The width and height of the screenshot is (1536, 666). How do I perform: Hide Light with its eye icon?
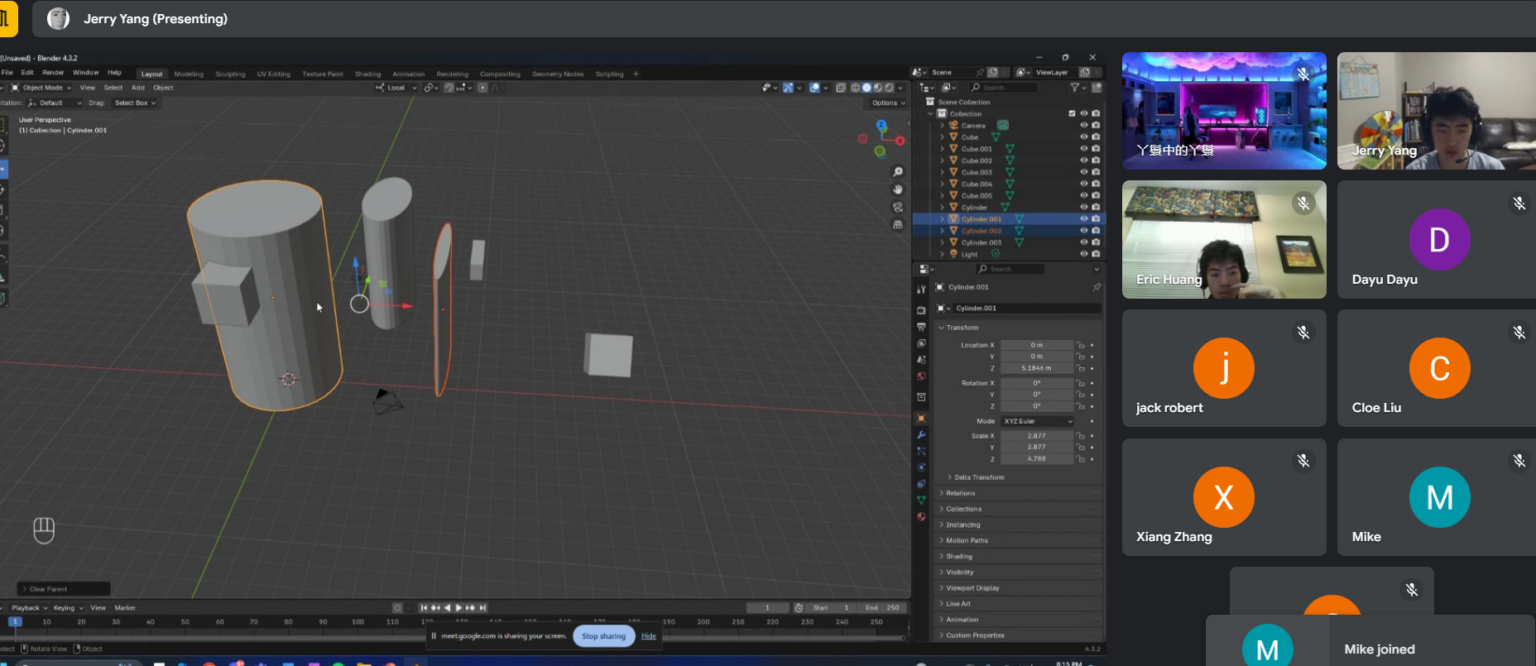[x=1084, y=254]
